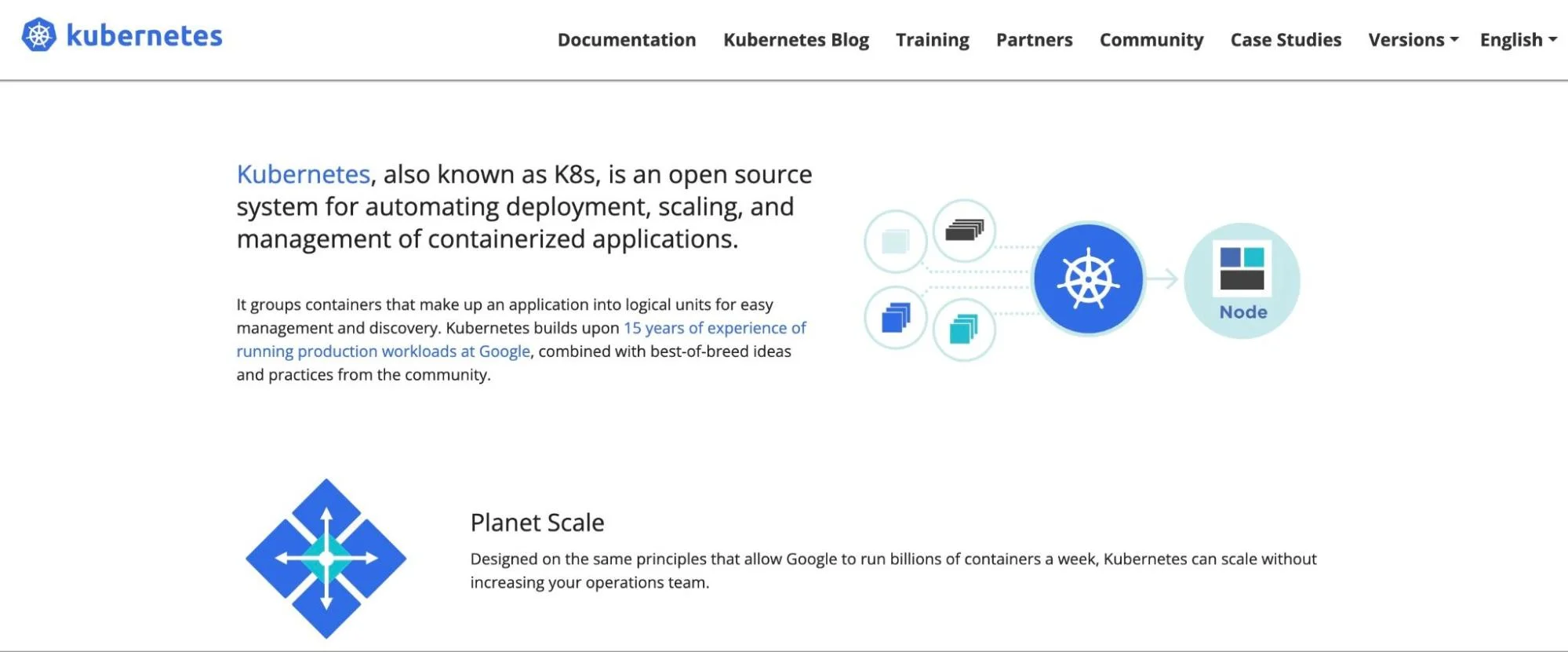Click the blue helm wheel circle in diagram
Viewport: 1568px width, 652px height.
[1088, 279]
